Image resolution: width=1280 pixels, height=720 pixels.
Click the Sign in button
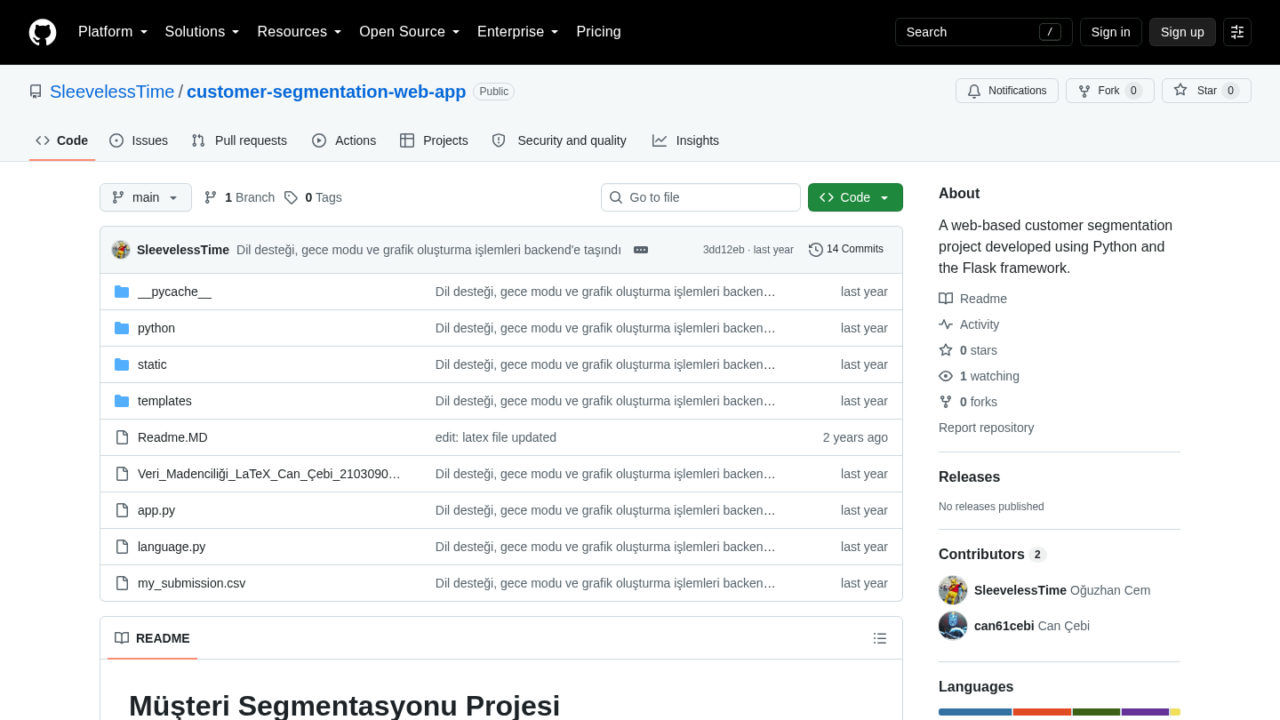tap(1110, 32)
